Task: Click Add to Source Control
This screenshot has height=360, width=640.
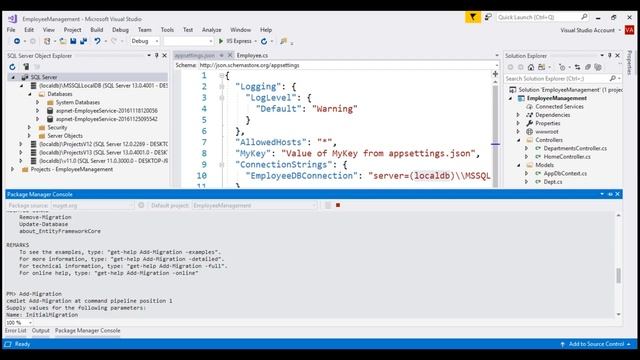Action: coord(596,344)
